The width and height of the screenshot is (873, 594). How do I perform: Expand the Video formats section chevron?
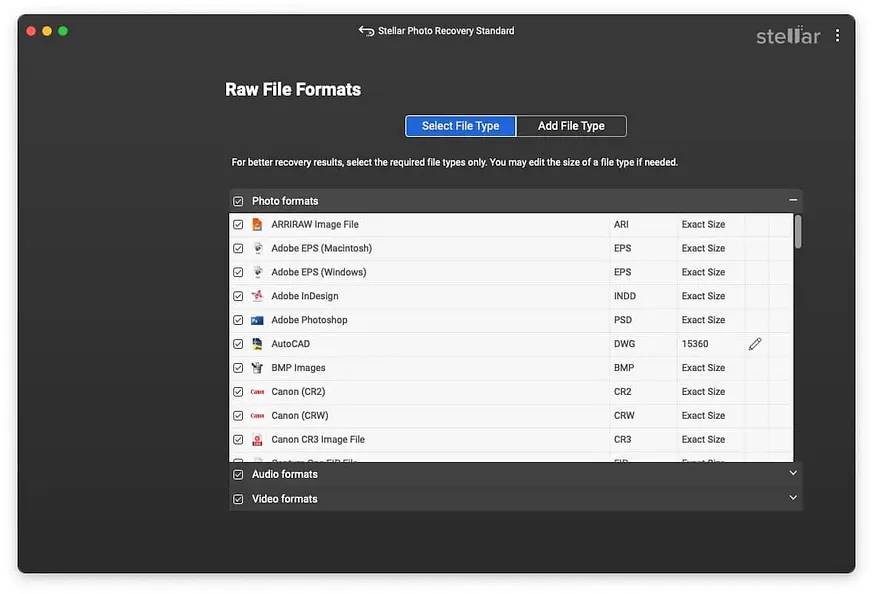tap(793, 498)
